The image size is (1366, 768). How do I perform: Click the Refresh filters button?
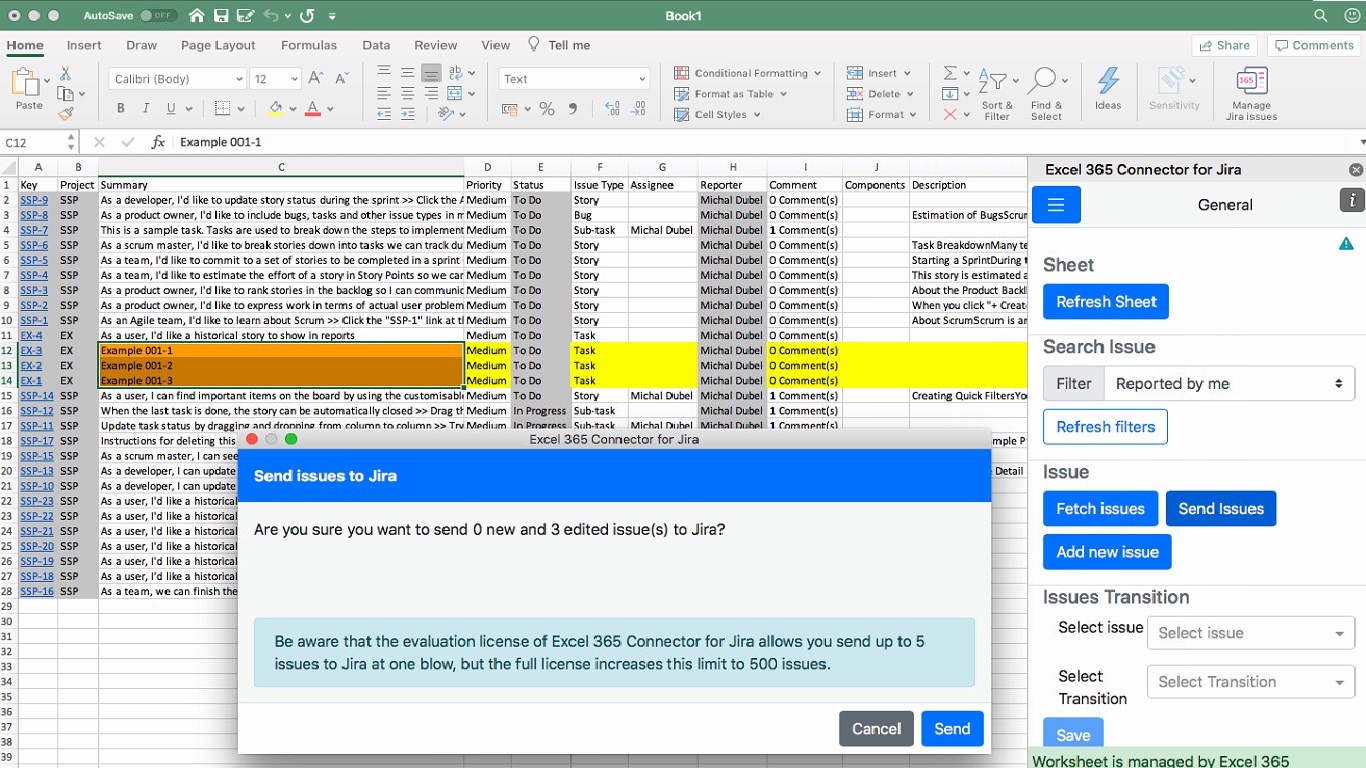(1105, 427)
